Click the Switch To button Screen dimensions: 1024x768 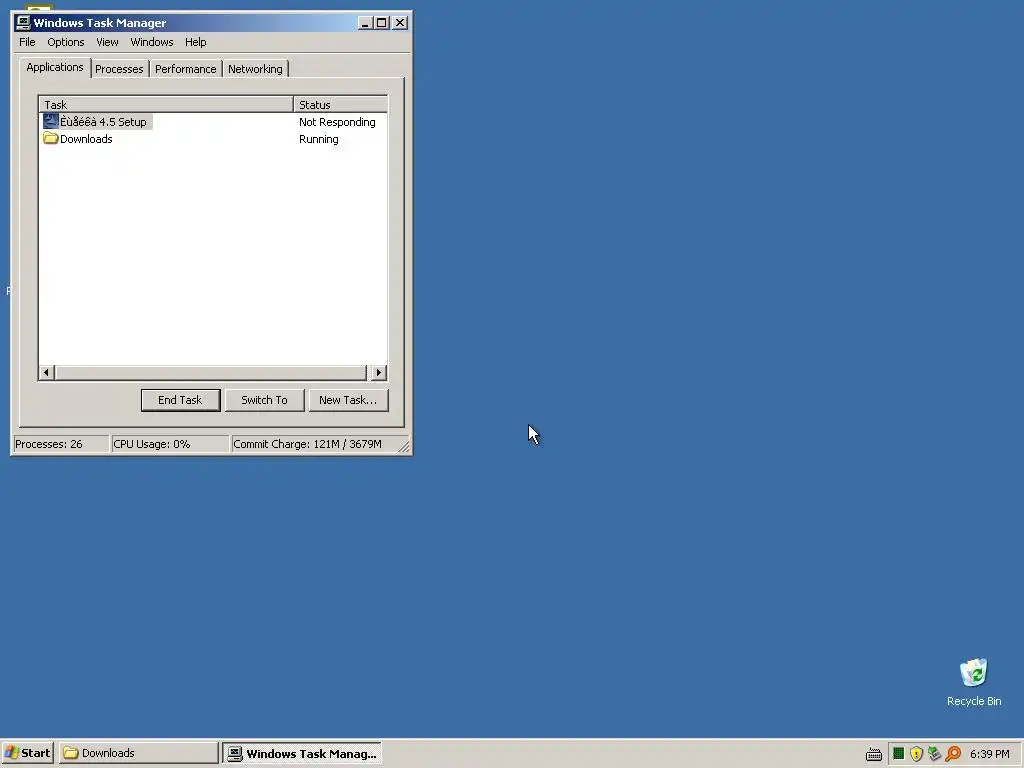pyautogui.click(x=264, y=400)
